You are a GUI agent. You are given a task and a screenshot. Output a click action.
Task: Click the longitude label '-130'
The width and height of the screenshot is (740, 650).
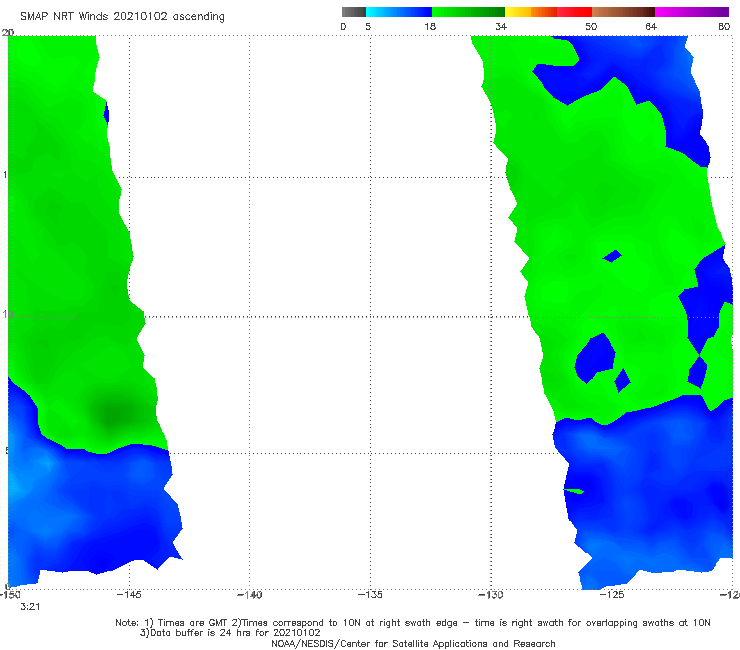pos(491,595)
